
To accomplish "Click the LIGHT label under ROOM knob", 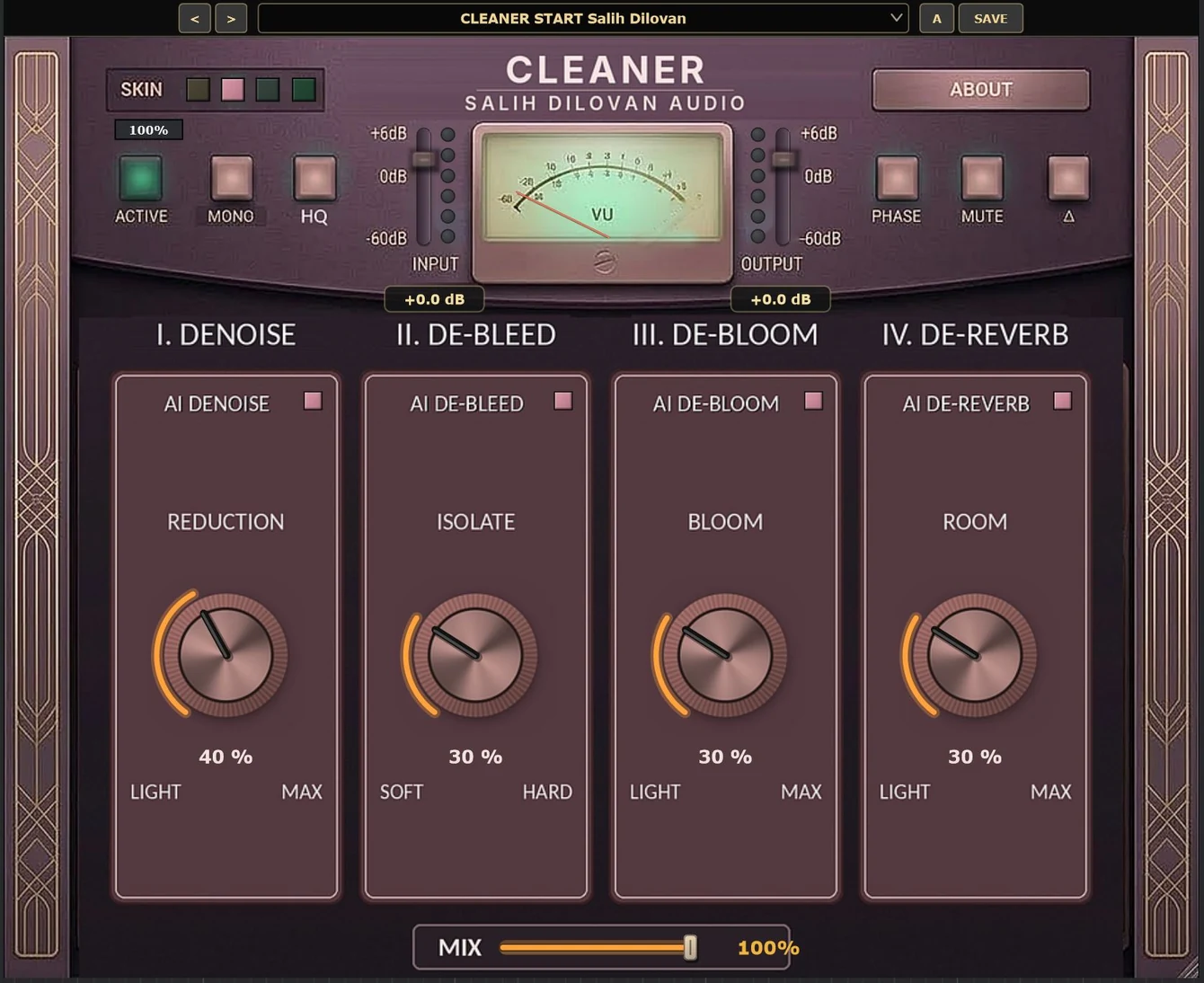I will [905, 793].
